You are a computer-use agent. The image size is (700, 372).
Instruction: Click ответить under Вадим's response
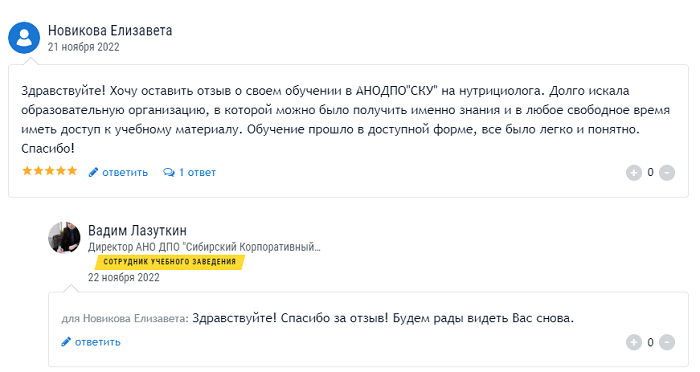(98, 342)
